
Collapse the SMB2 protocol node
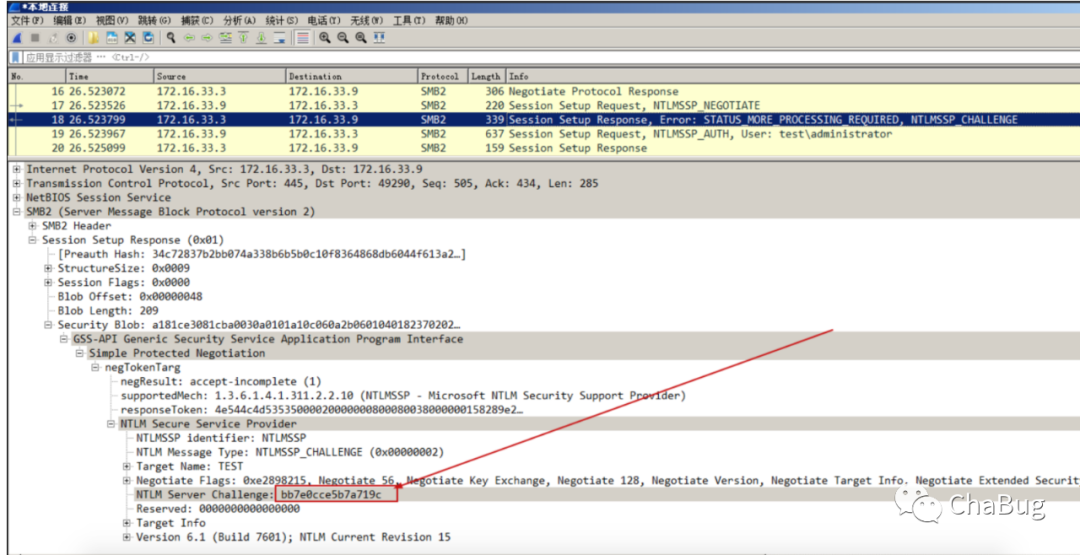coord(17,212)
